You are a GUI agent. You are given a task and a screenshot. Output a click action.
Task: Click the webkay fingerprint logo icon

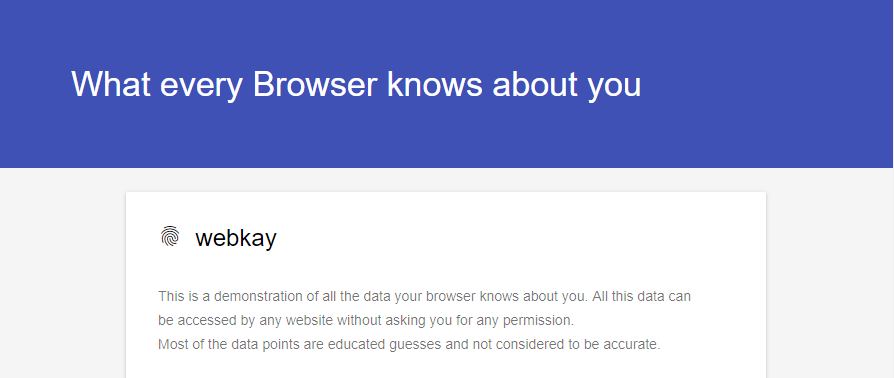(170, 236)
